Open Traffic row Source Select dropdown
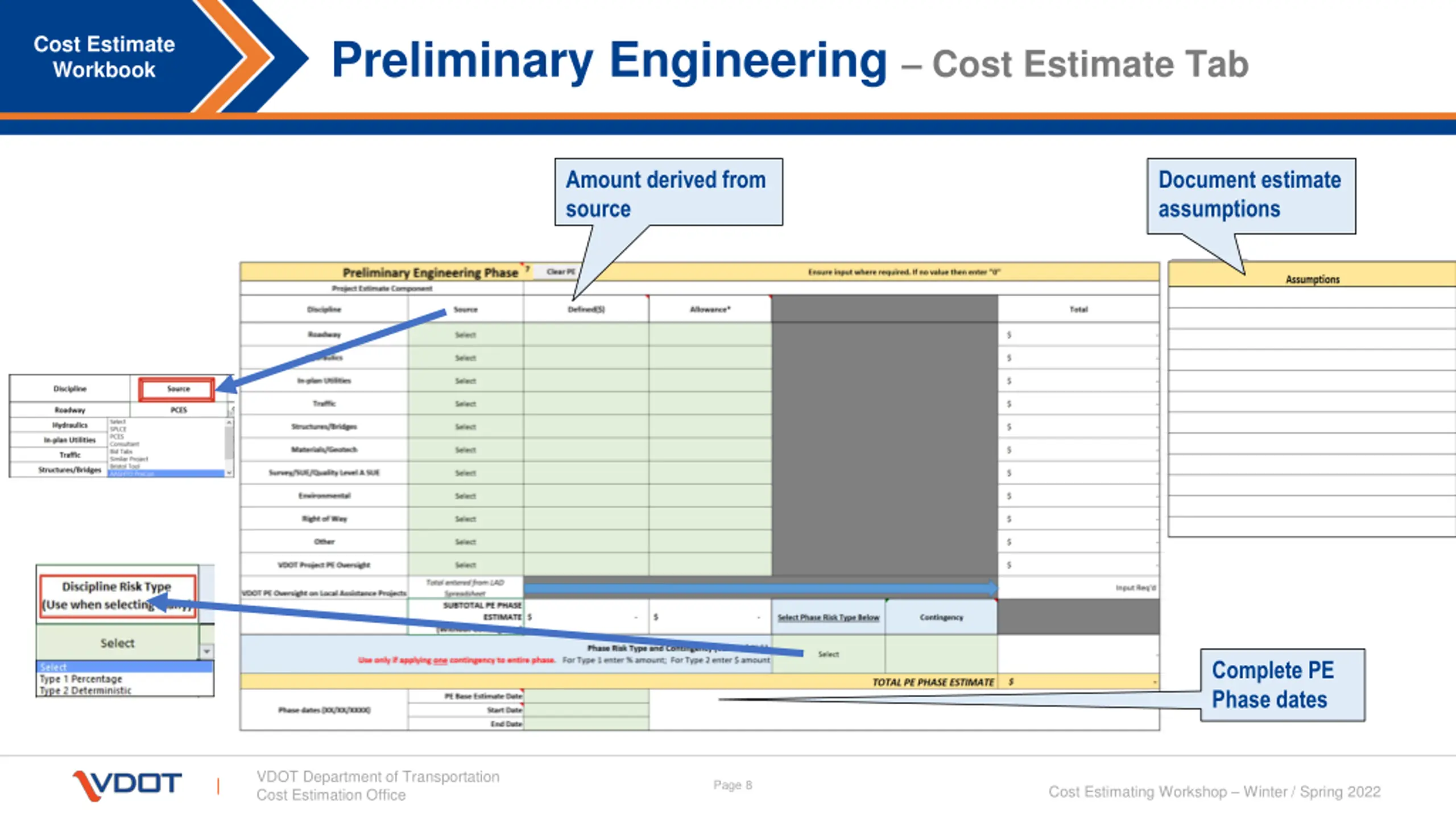The width and height of the screenshot is (1456, 819). tap(465, 404)
